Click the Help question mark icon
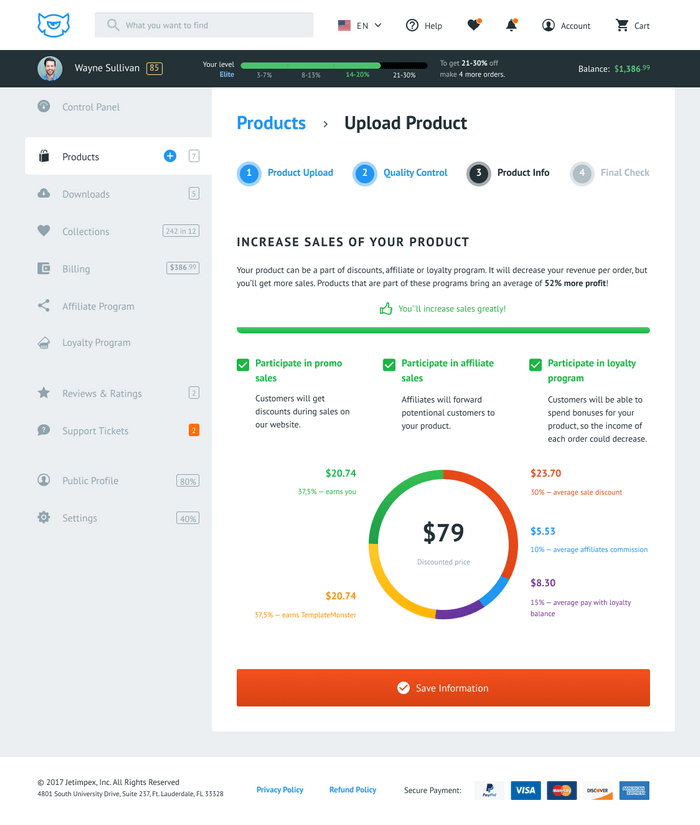700x825 pixels. pos(412,25)
